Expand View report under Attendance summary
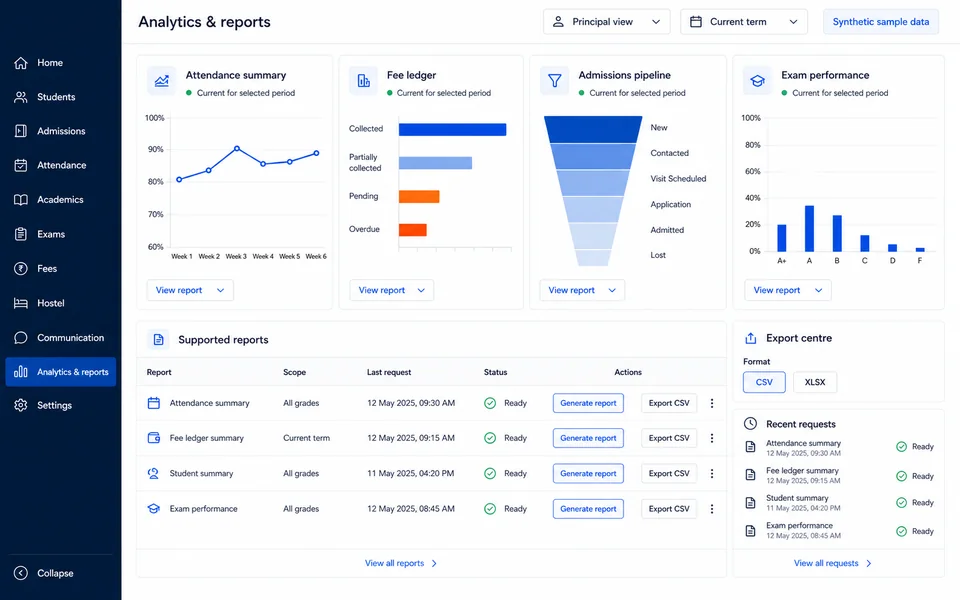960x600 pixels. pos(190,290)
